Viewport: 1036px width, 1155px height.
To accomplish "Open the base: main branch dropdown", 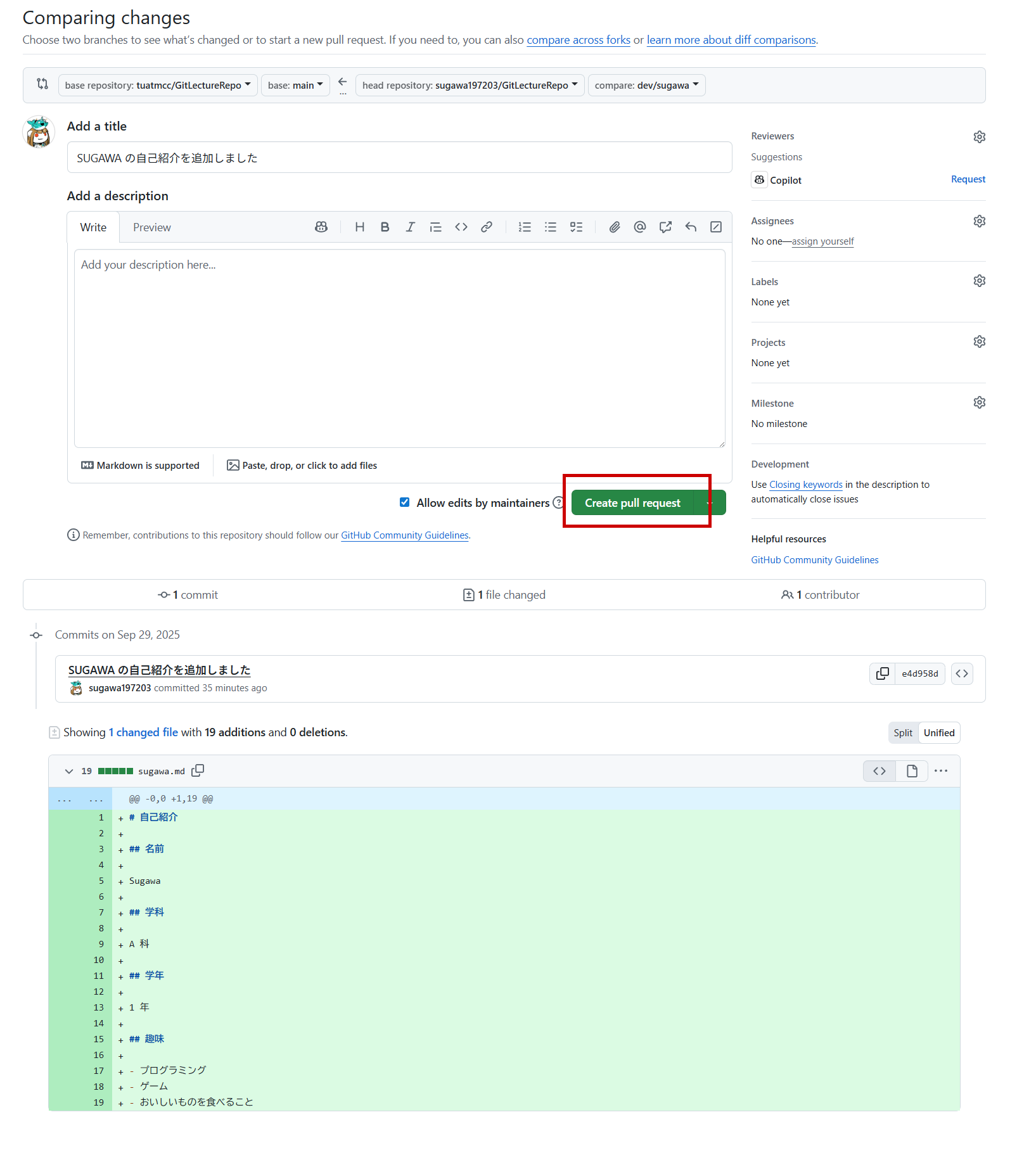I will click(x=295, y=86).
